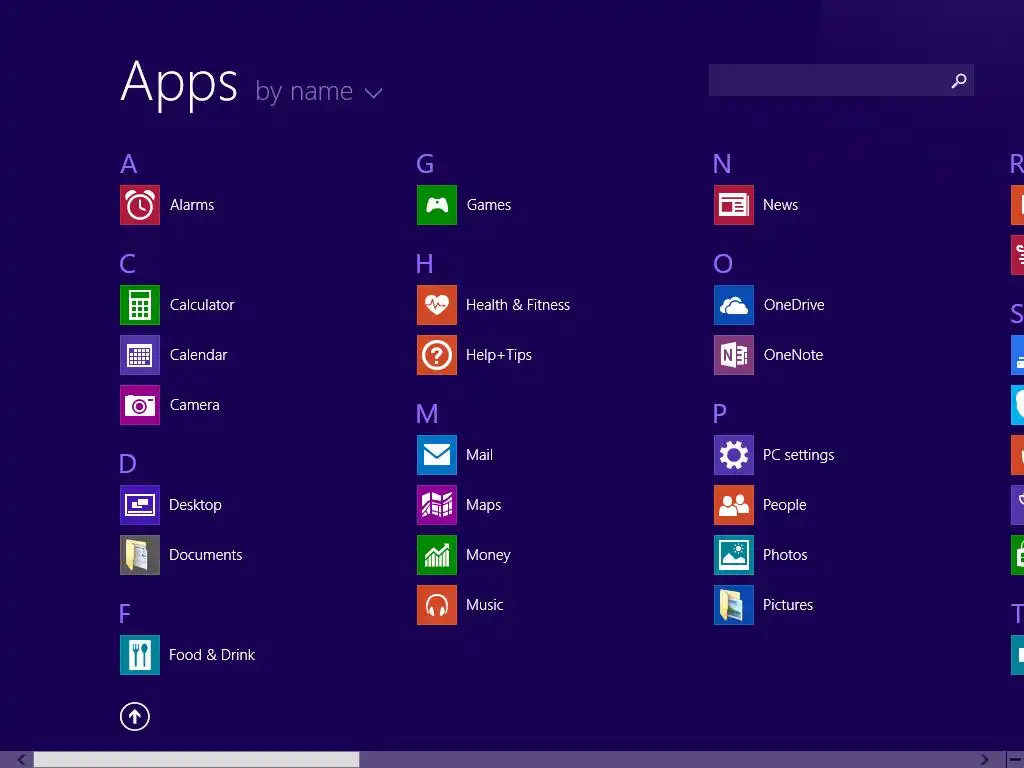Click the 'Food & Drink' label
The height and width of the screenshot is (768, 1024).
(212, 655)
